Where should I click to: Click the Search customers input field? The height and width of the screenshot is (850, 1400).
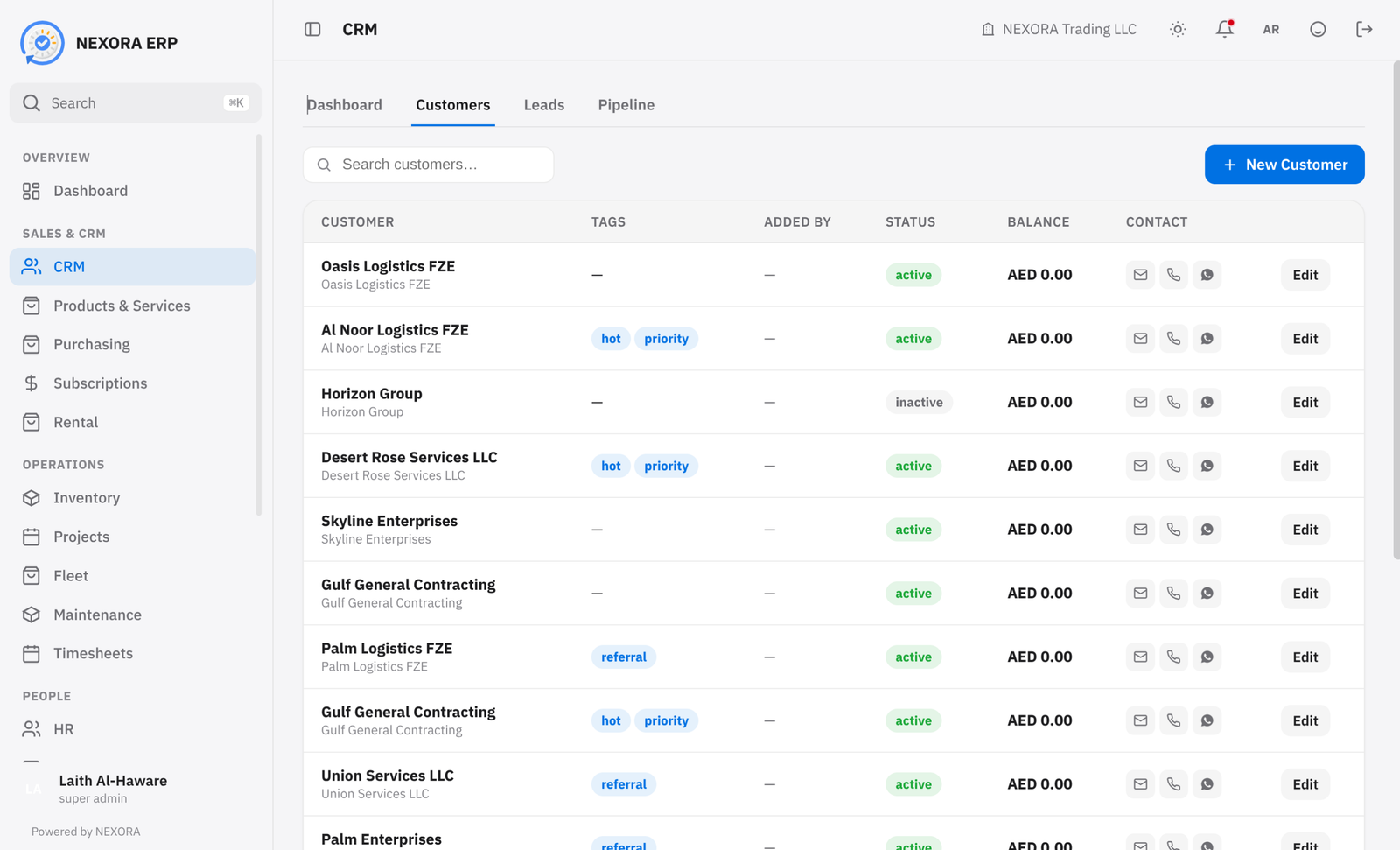(x=429, y=165)
